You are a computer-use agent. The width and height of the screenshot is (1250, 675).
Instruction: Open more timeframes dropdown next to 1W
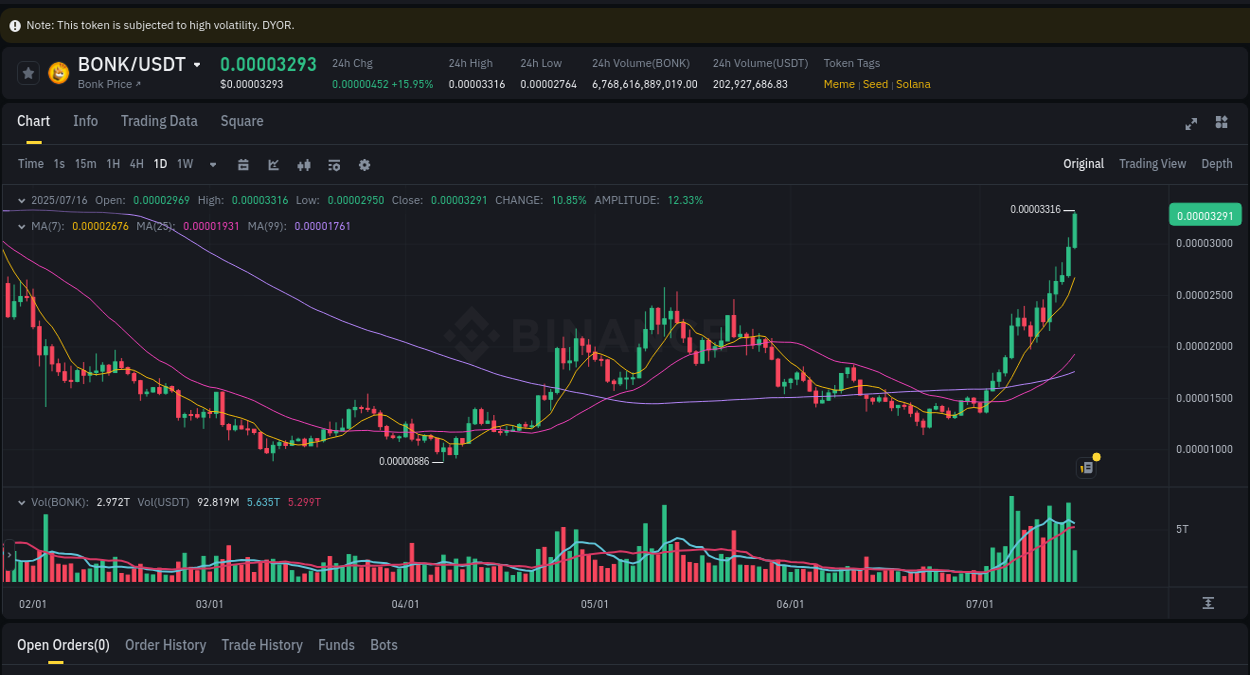click(211, 164)
